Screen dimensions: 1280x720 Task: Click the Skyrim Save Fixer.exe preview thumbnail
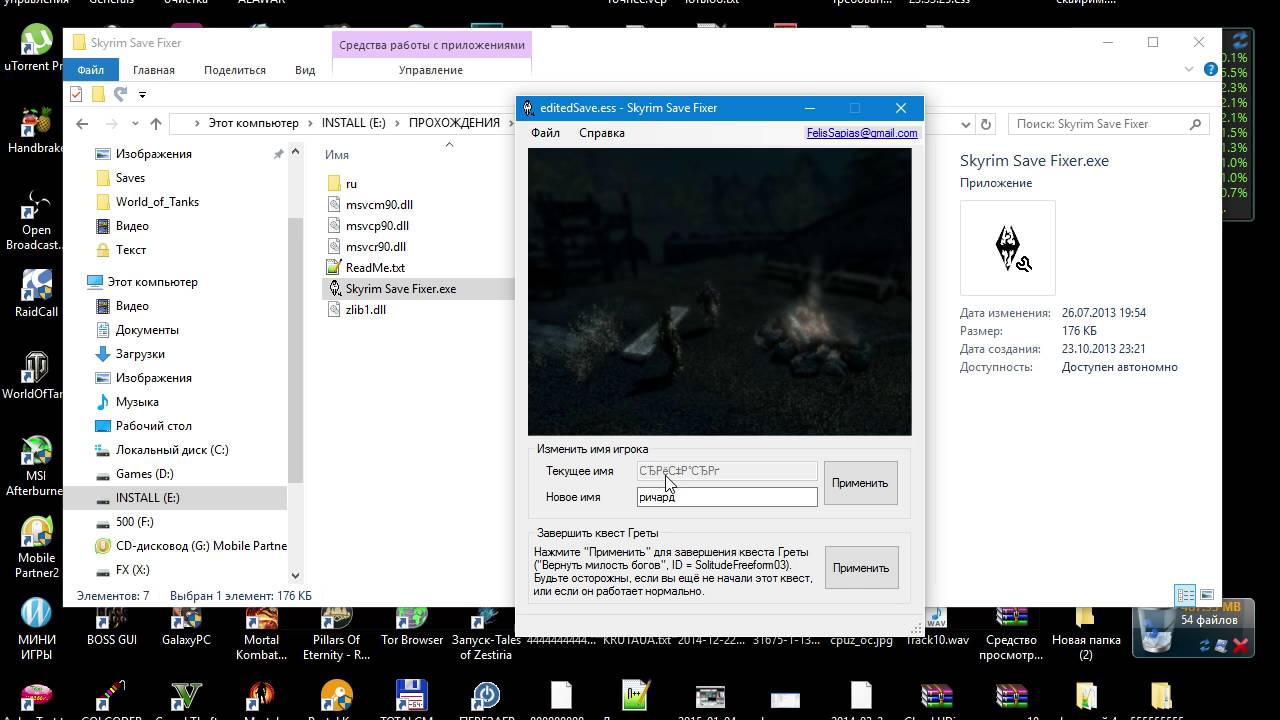click(1007, 248)
